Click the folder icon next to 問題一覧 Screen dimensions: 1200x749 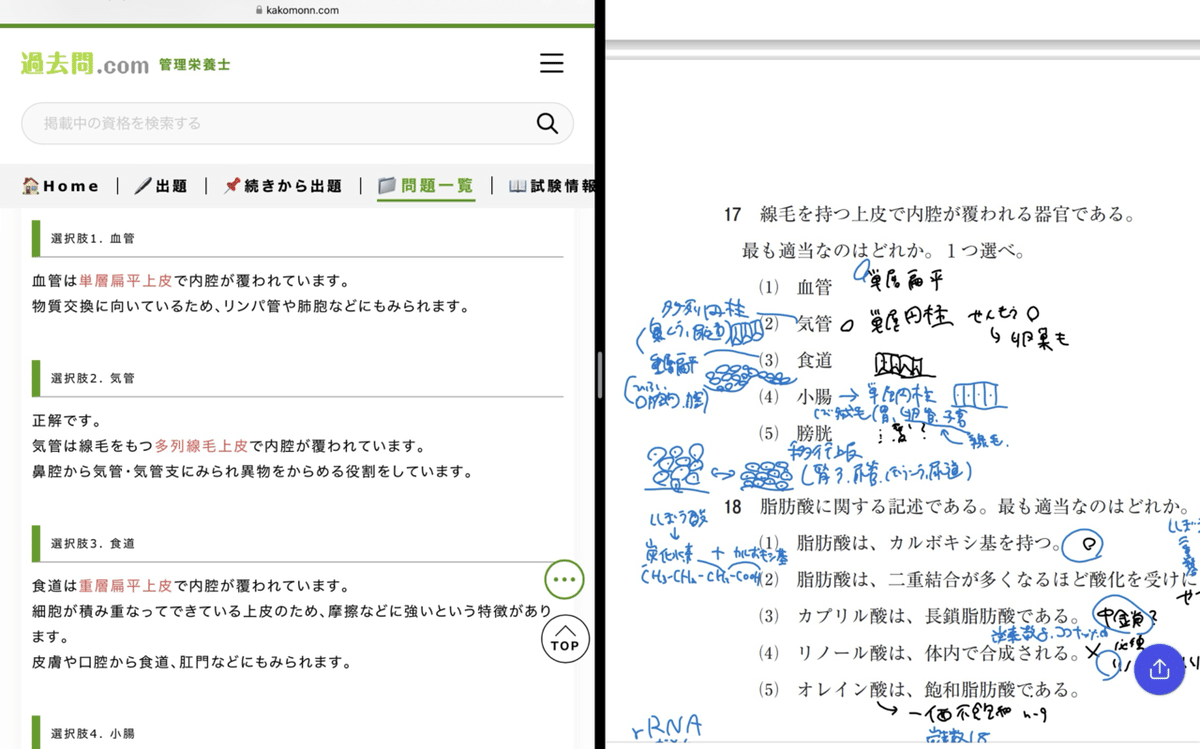click(x=390, y=184)
